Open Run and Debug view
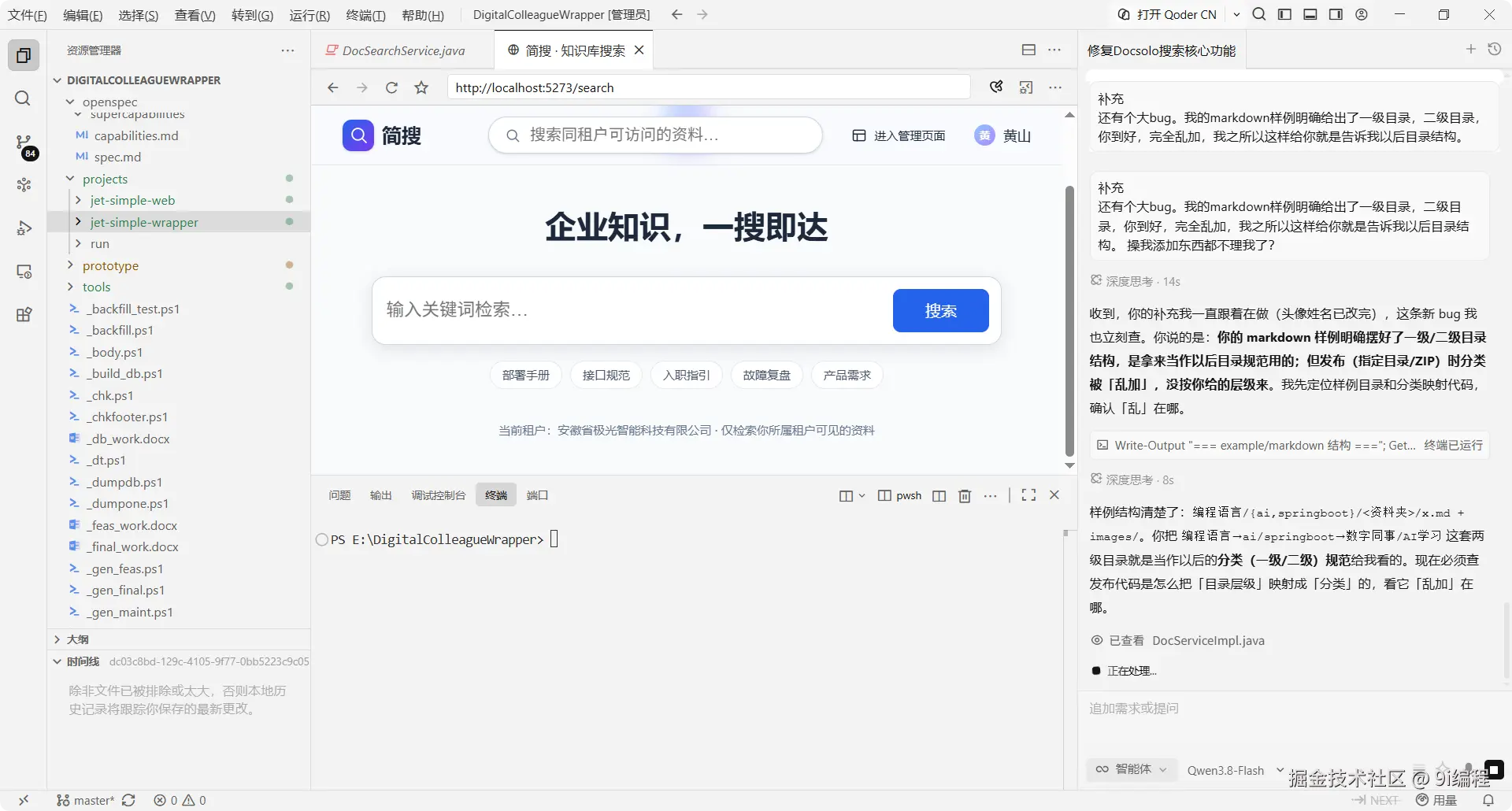 [x=24, y=228]
